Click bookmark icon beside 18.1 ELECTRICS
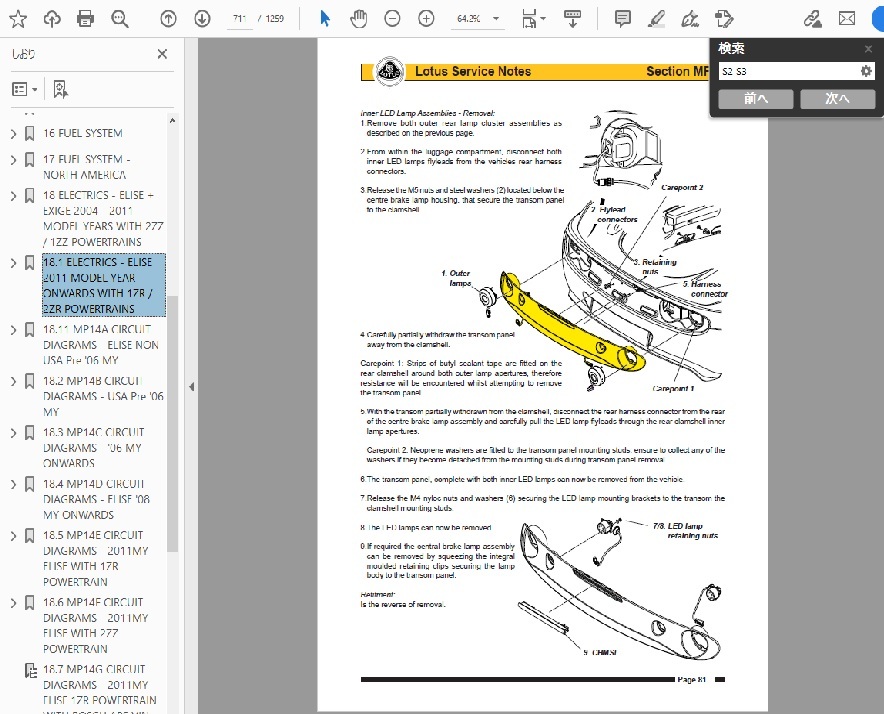The width and height of the screenshot is (884, 714). 29,263
